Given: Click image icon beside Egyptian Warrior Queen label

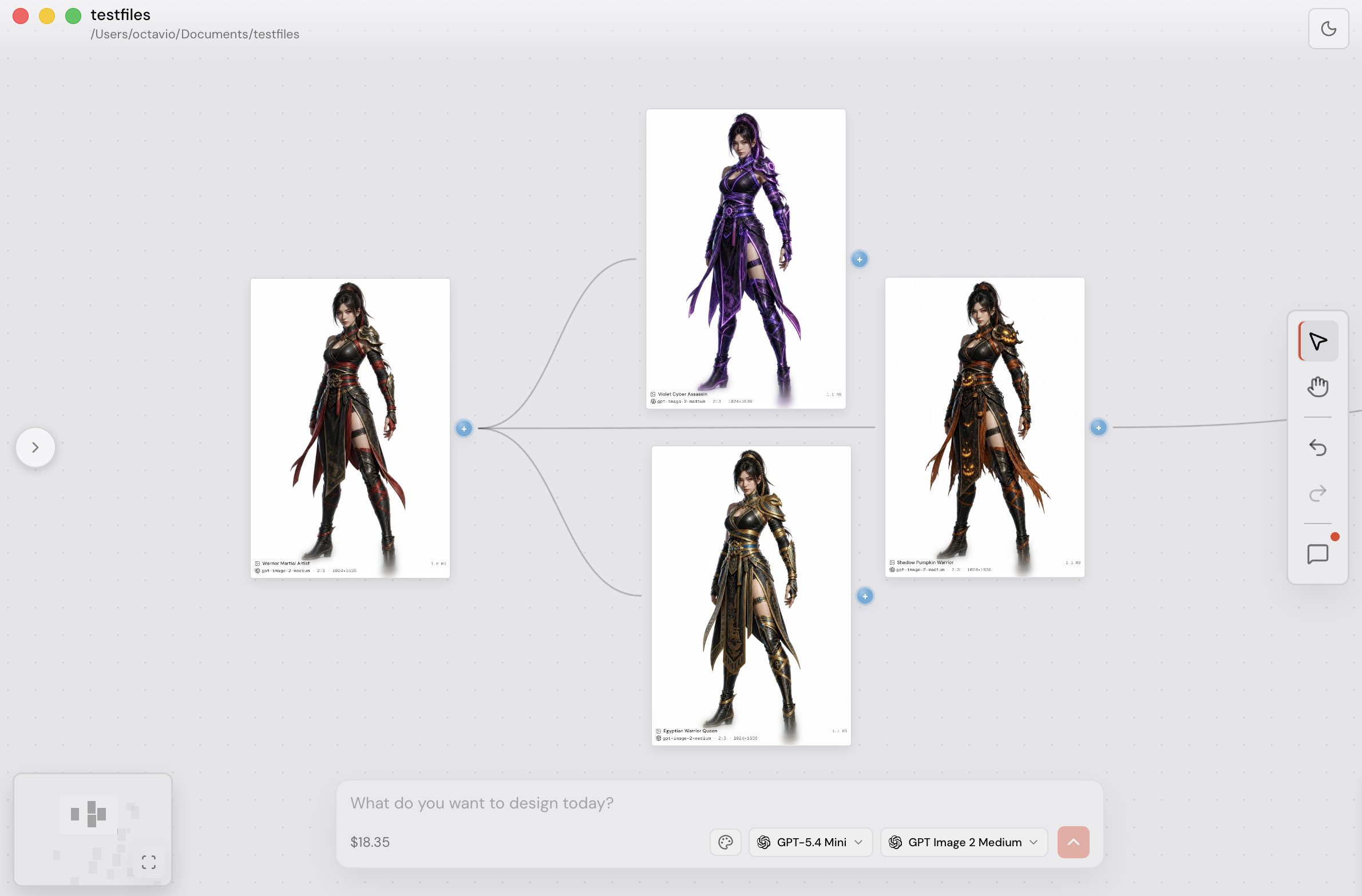Looking at the screenshot, I should pyautogui.click(x=659, y=731).
